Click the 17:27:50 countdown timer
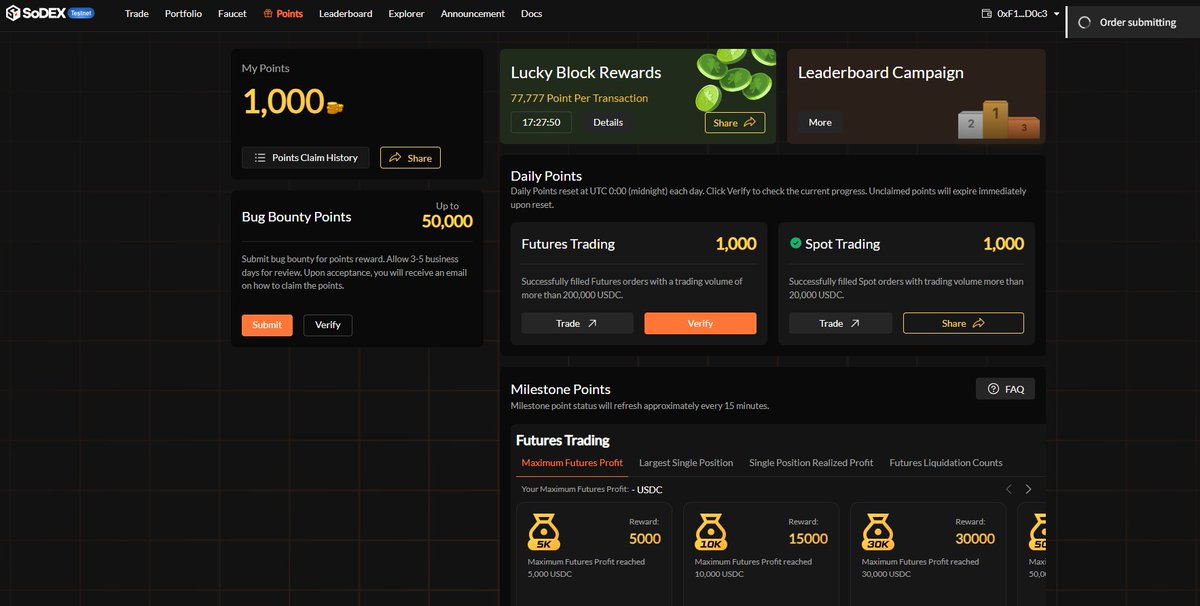This screenshot has width=1200, height=606. click(x=542, y=122)
